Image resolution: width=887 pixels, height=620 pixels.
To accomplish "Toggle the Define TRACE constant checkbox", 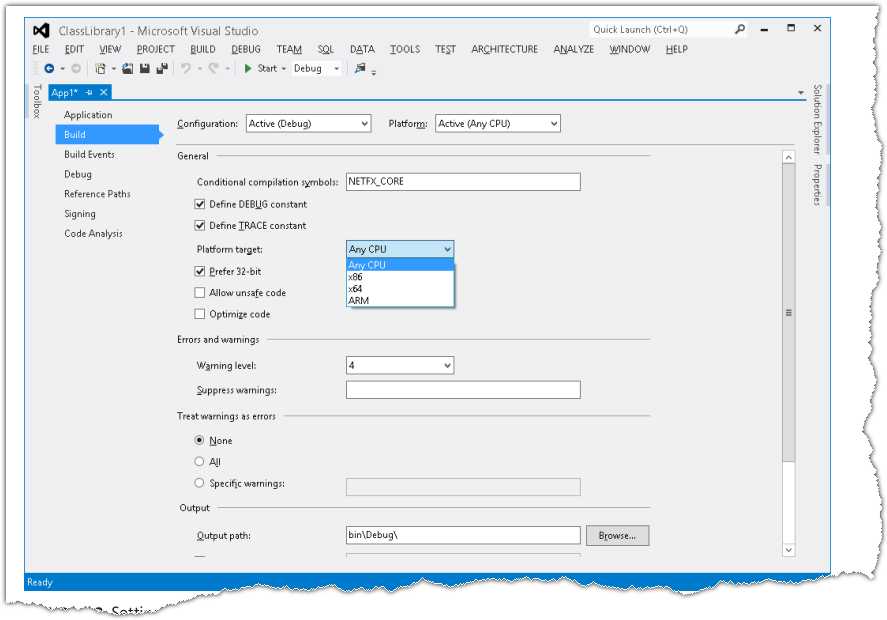I will pyautogui.click(x=200, y=225).
